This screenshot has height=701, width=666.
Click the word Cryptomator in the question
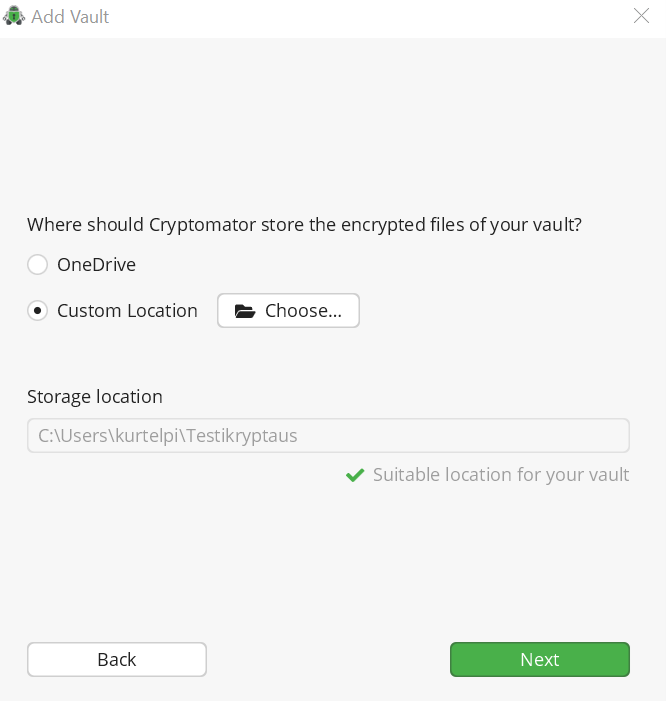(202, 225)
